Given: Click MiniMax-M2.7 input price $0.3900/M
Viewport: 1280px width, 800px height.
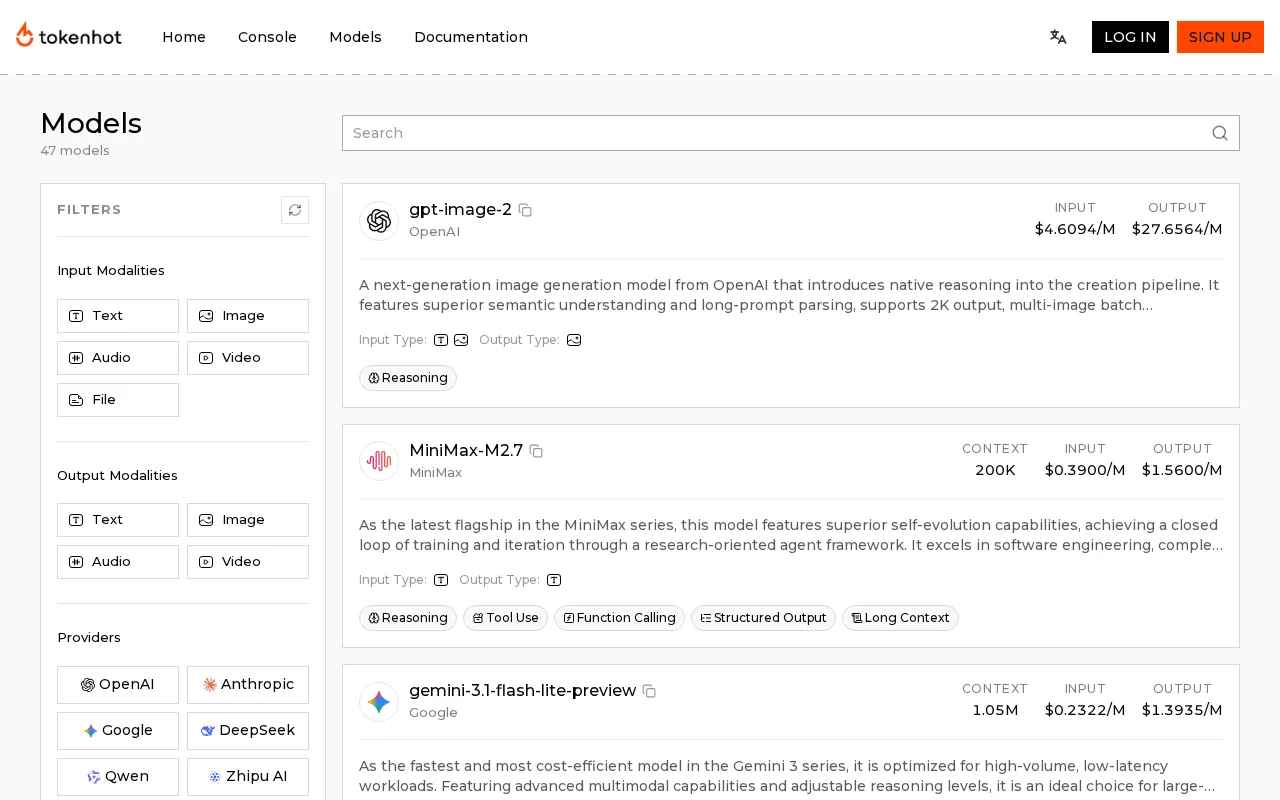Looking at the screenshot, I should [x=1085, y=470].
